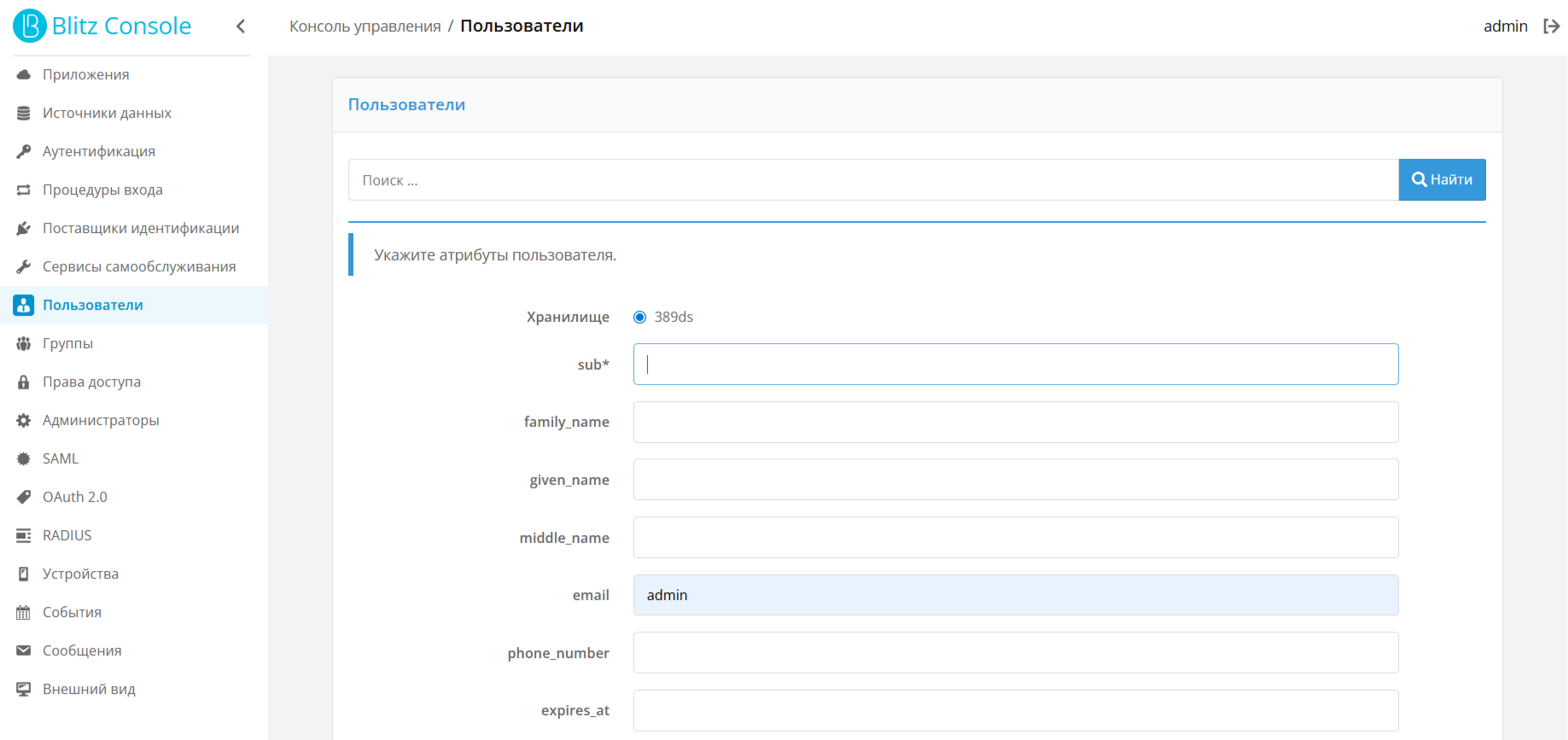
Task: Select the 389ds storage radio button
Action: coord(640,318)
